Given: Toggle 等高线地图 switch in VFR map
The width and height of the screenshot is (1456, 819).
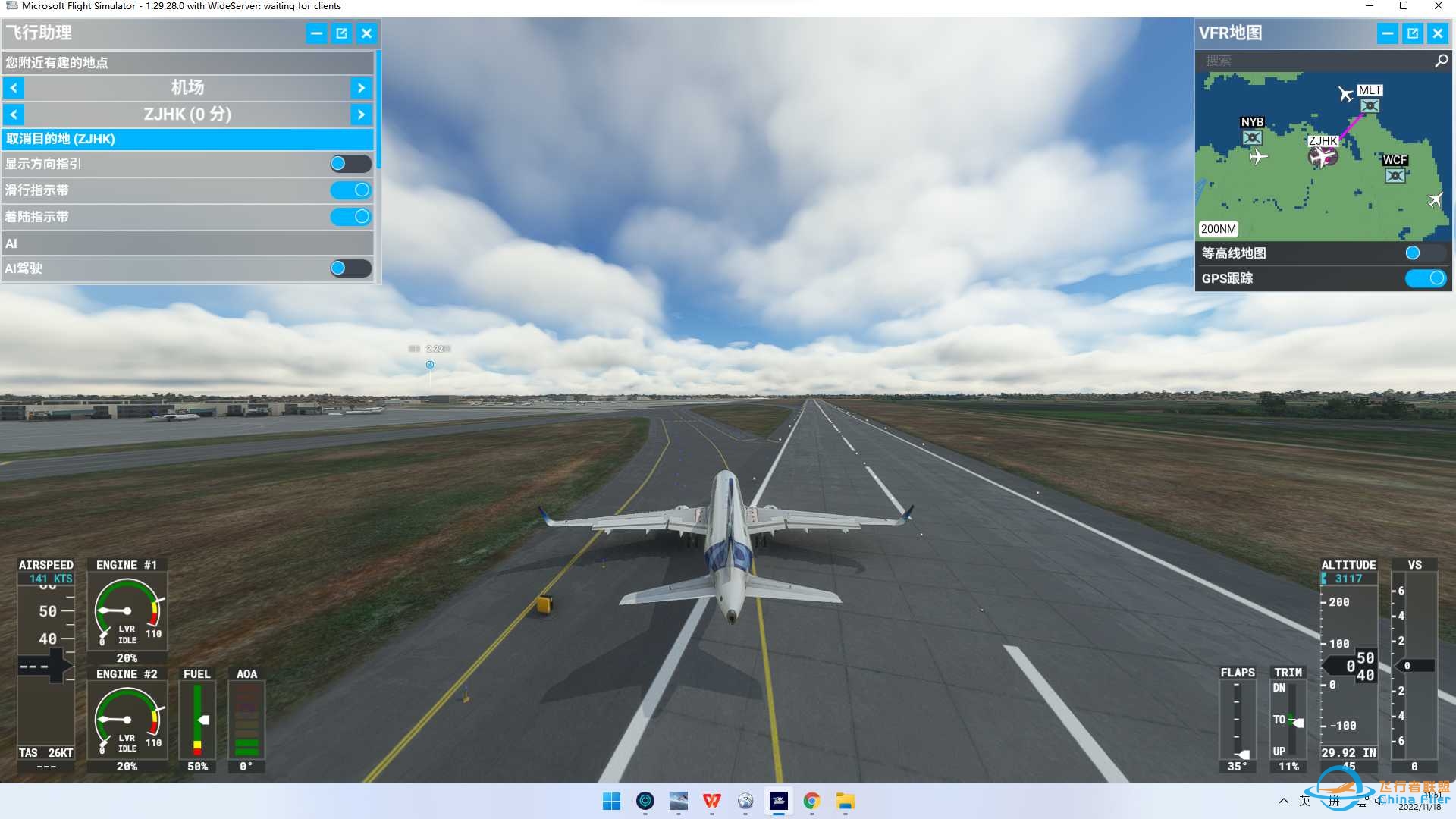Looking at the screenshot, I should tap(1426, 253).
